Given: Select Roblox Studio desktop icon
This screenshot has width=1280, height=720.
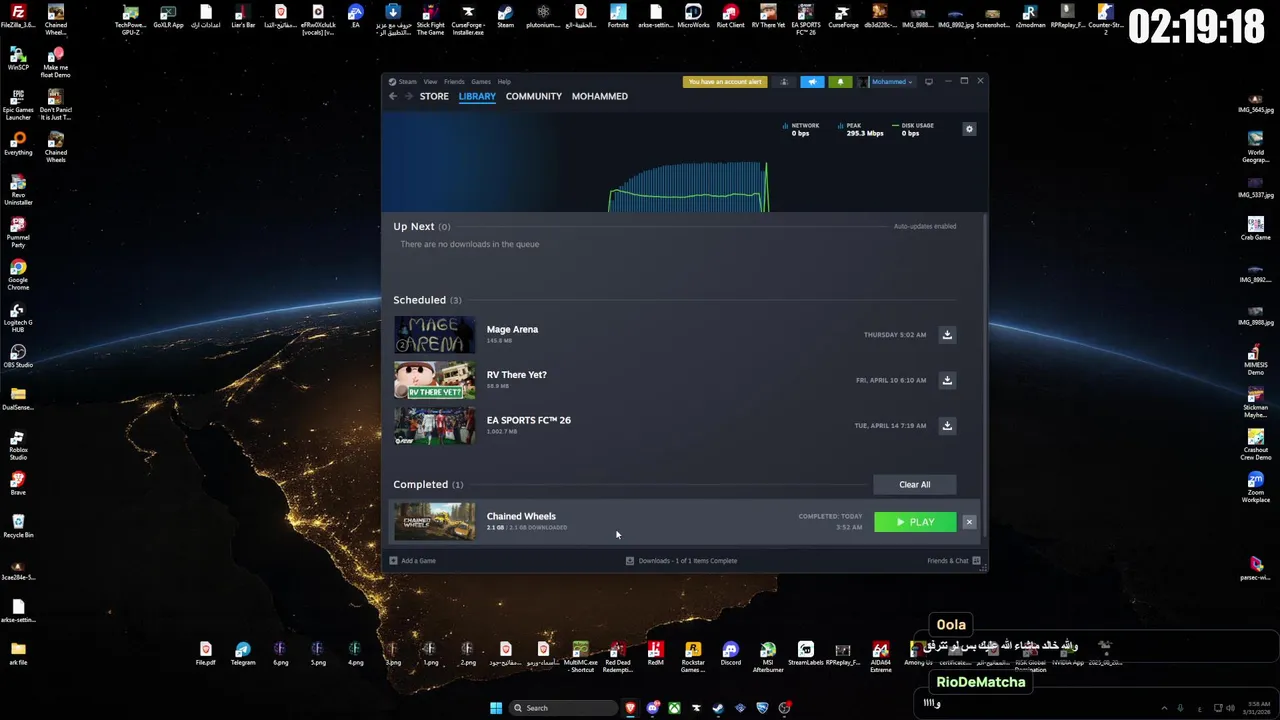Looking at the screenshot, I should 18,446.
